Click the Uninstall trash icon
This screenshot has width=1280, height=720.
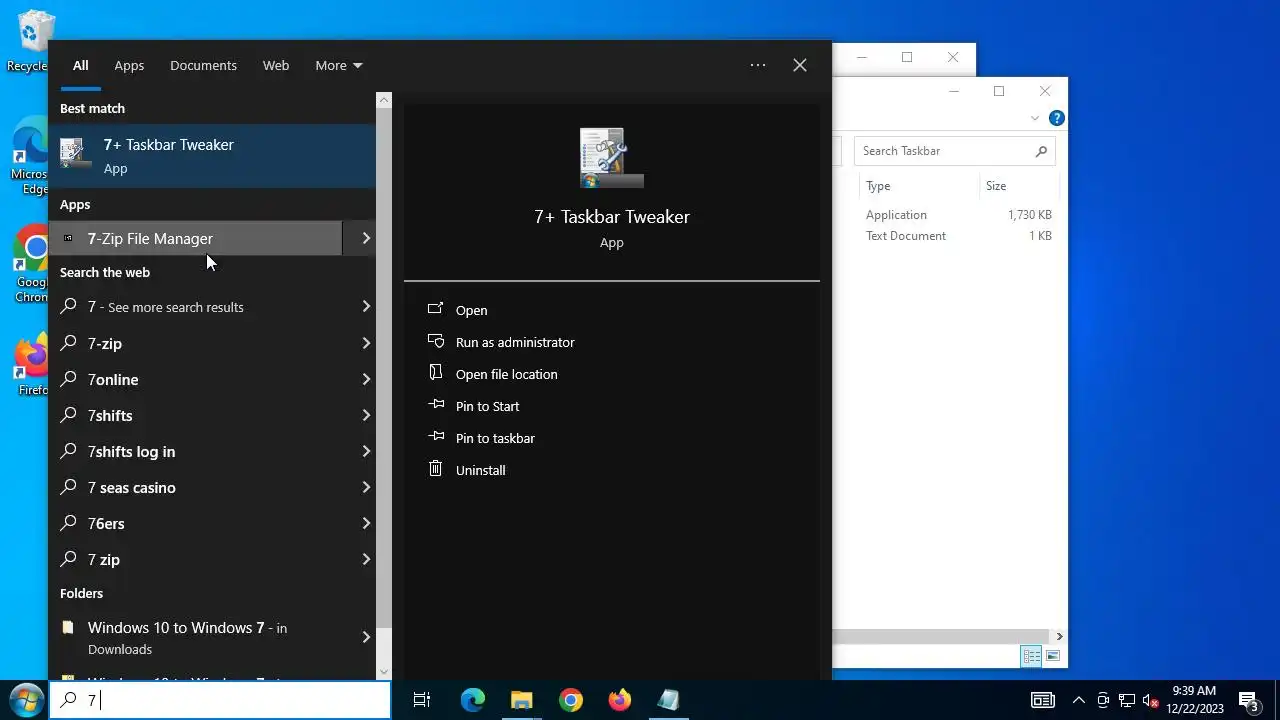click(x=435, y=469)
